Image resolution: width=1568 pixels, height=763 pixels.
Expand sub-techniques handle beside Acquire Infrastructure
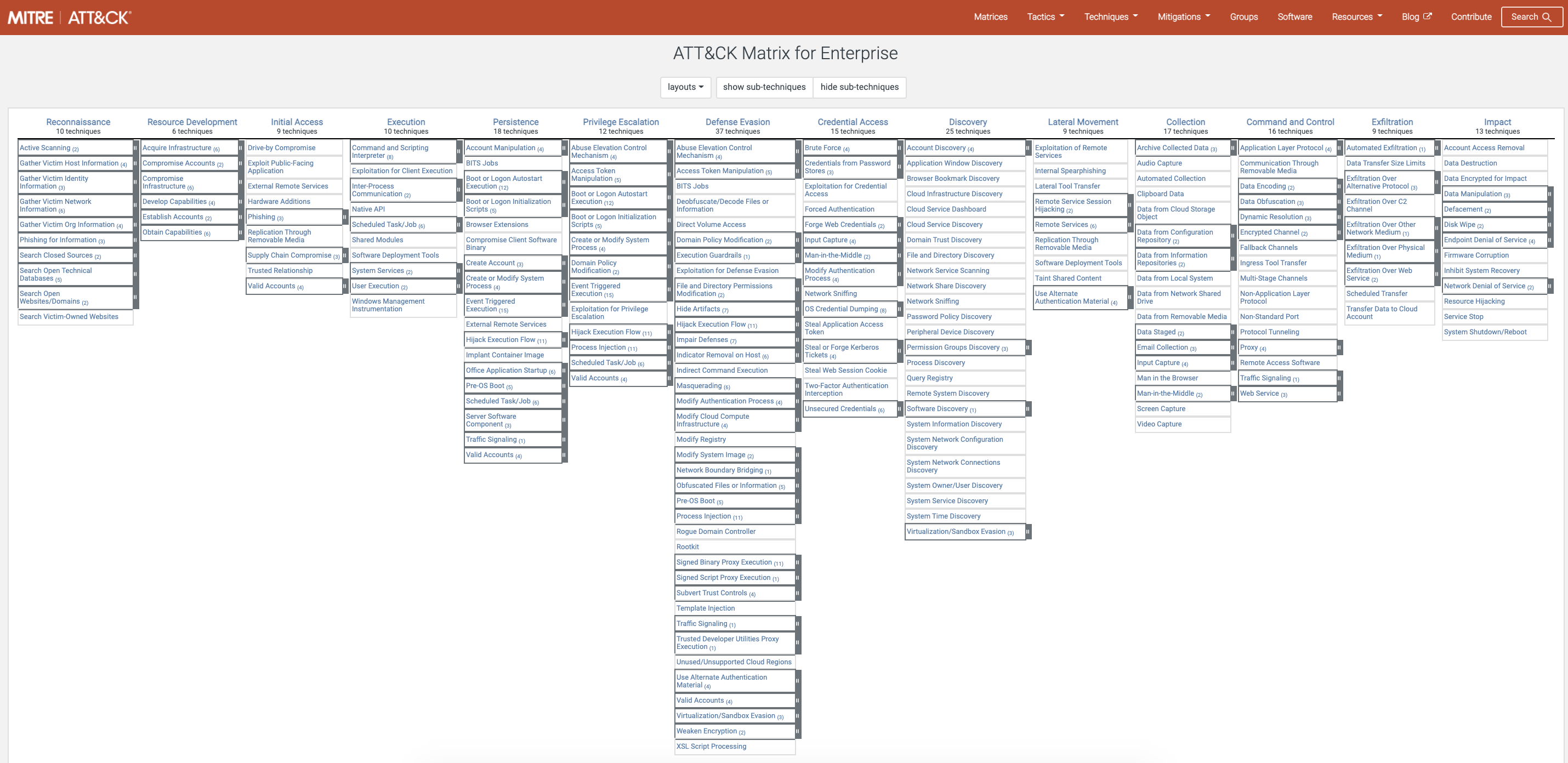tap(241, 148)
